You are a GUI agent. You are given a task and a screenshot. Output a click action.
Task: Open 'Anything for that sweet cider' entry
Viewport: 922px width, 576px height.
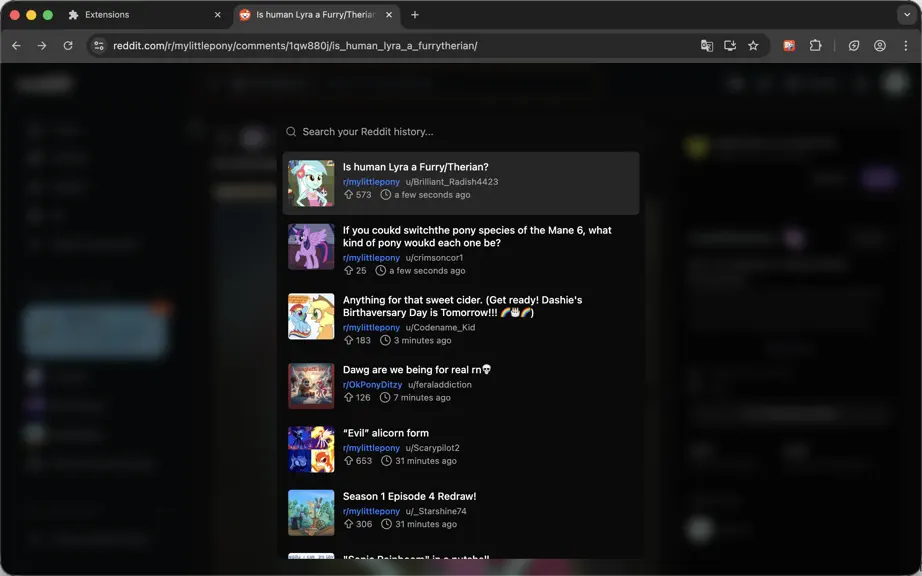coord(461,319)
